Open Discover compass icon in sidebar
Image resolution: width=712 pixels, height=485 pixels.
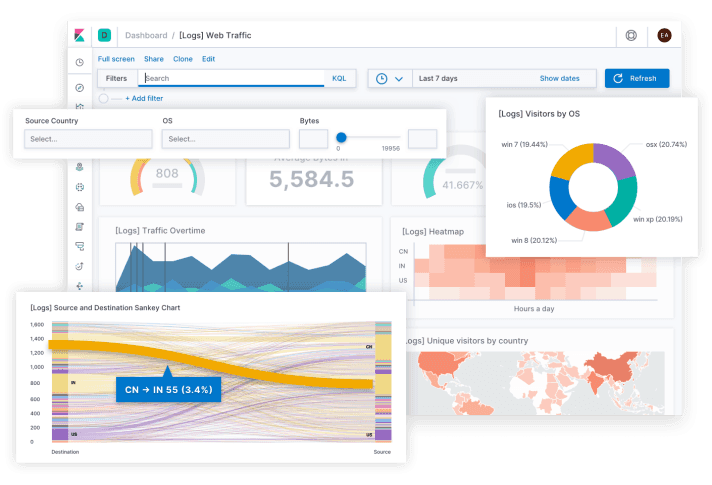click(79, 88)
